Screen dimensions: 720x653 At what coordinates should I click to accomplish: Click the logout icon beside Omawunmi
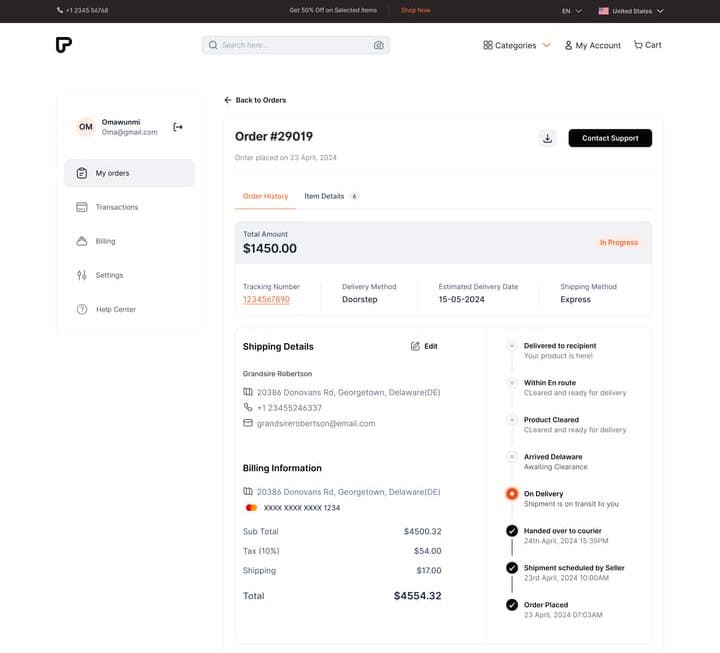tap(178, 127)
